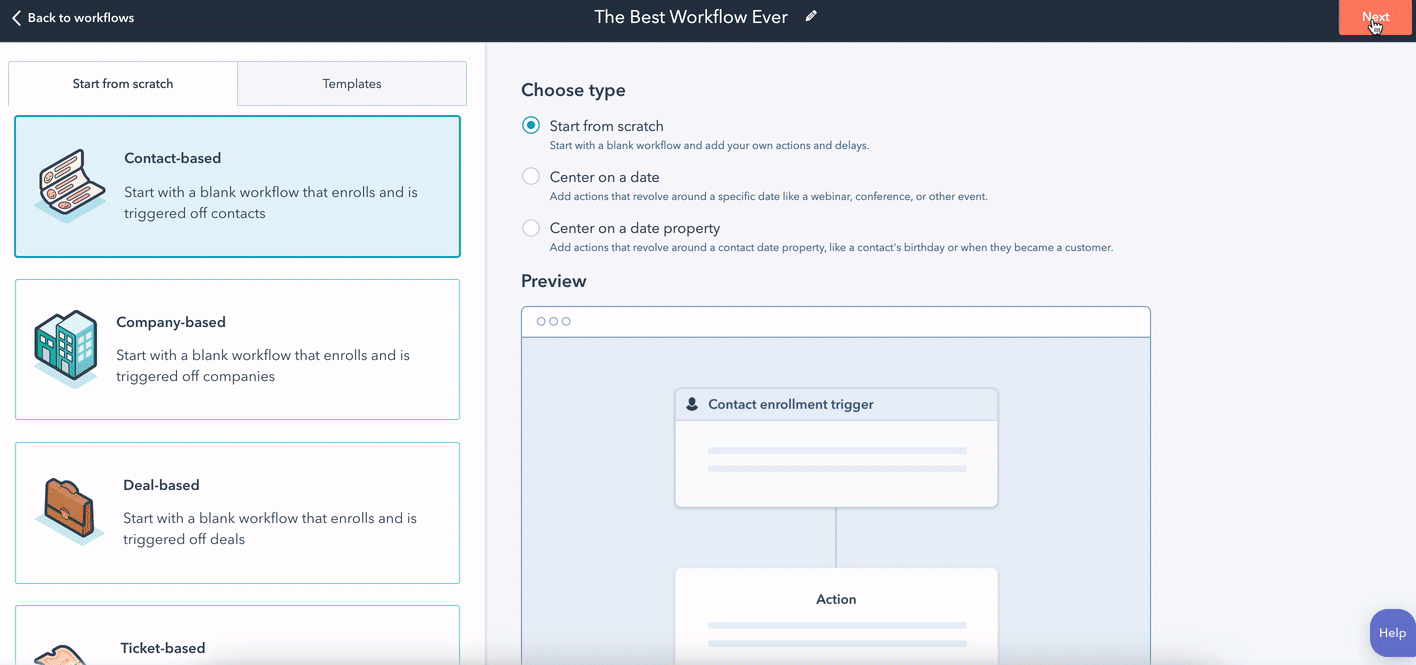Select the Company-based workflow card
1416x665 pixels.
click(x=237, y=349)
